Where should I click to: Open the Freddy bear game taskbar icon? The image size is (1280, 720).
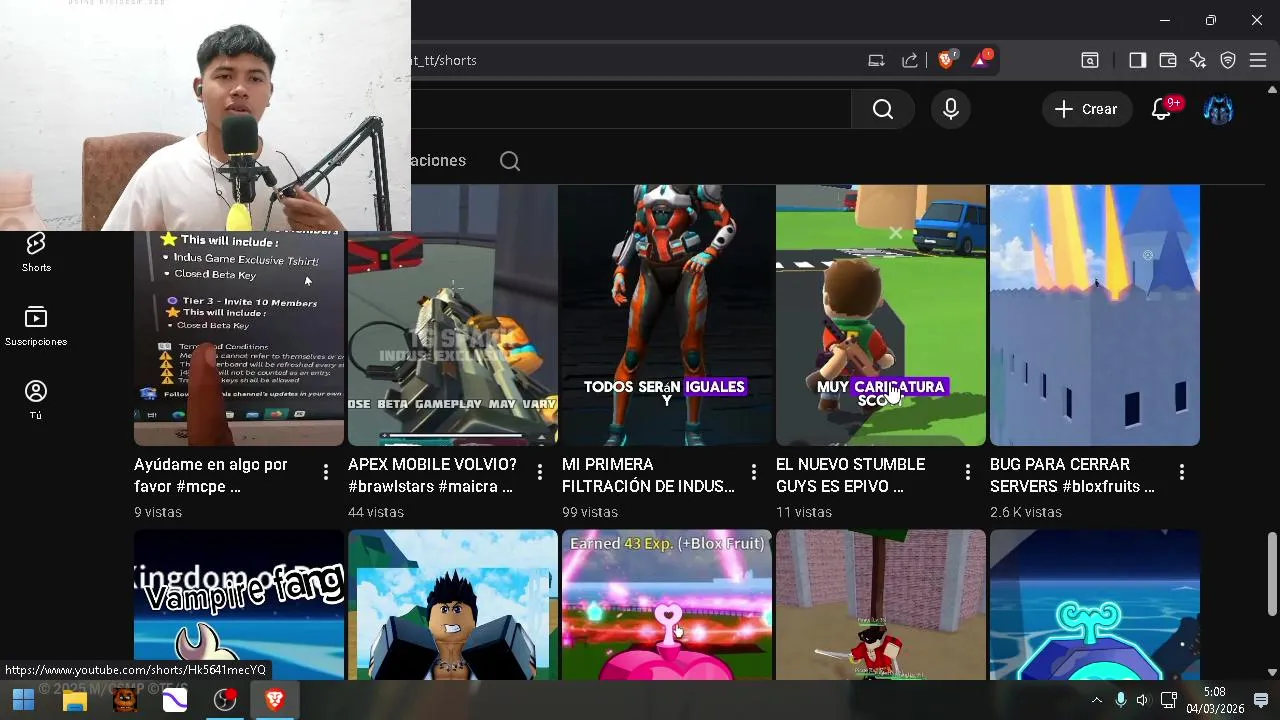pos(124,700)
